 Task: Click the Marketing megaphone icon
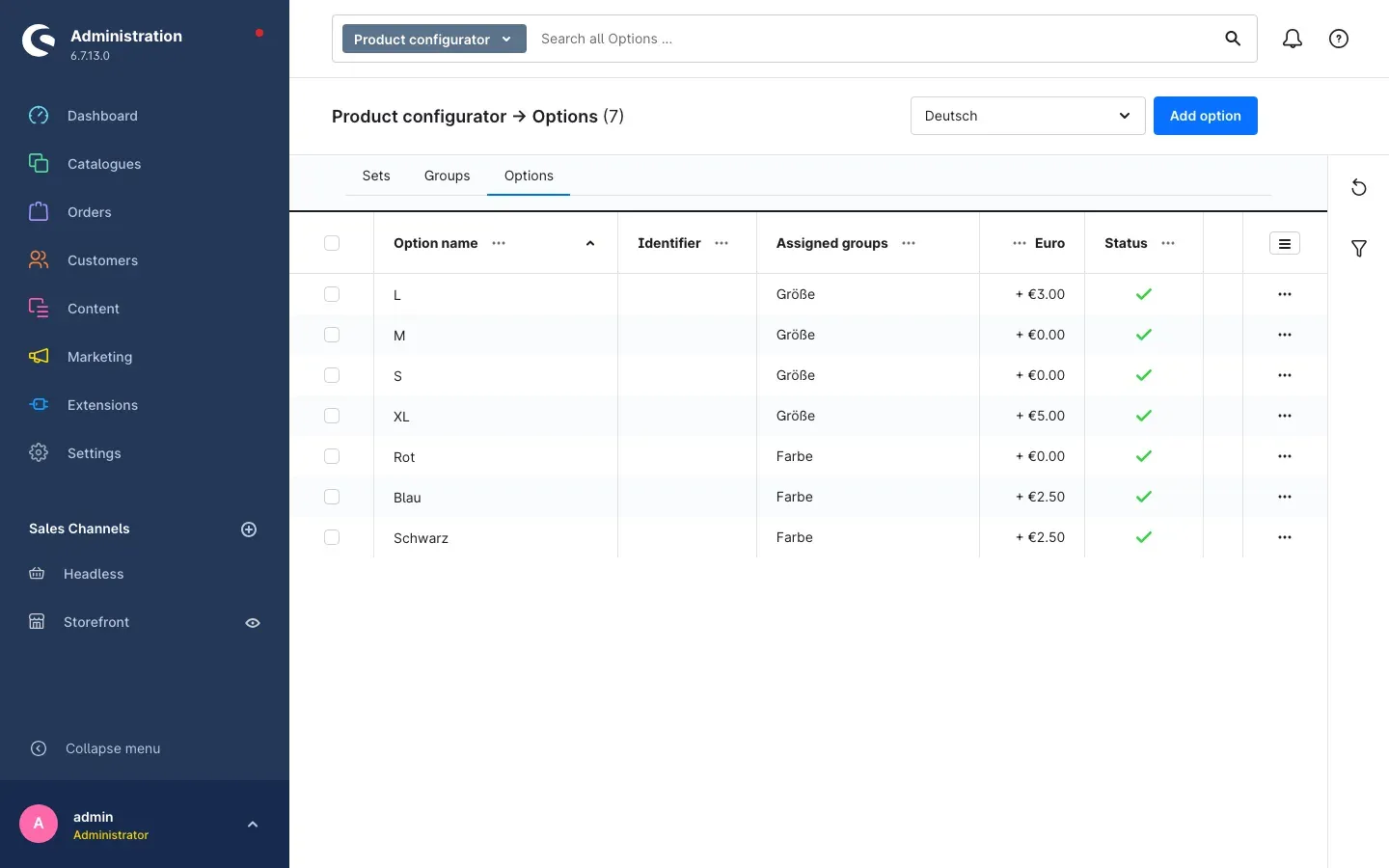pyautogui.click(x=39, y=357)
